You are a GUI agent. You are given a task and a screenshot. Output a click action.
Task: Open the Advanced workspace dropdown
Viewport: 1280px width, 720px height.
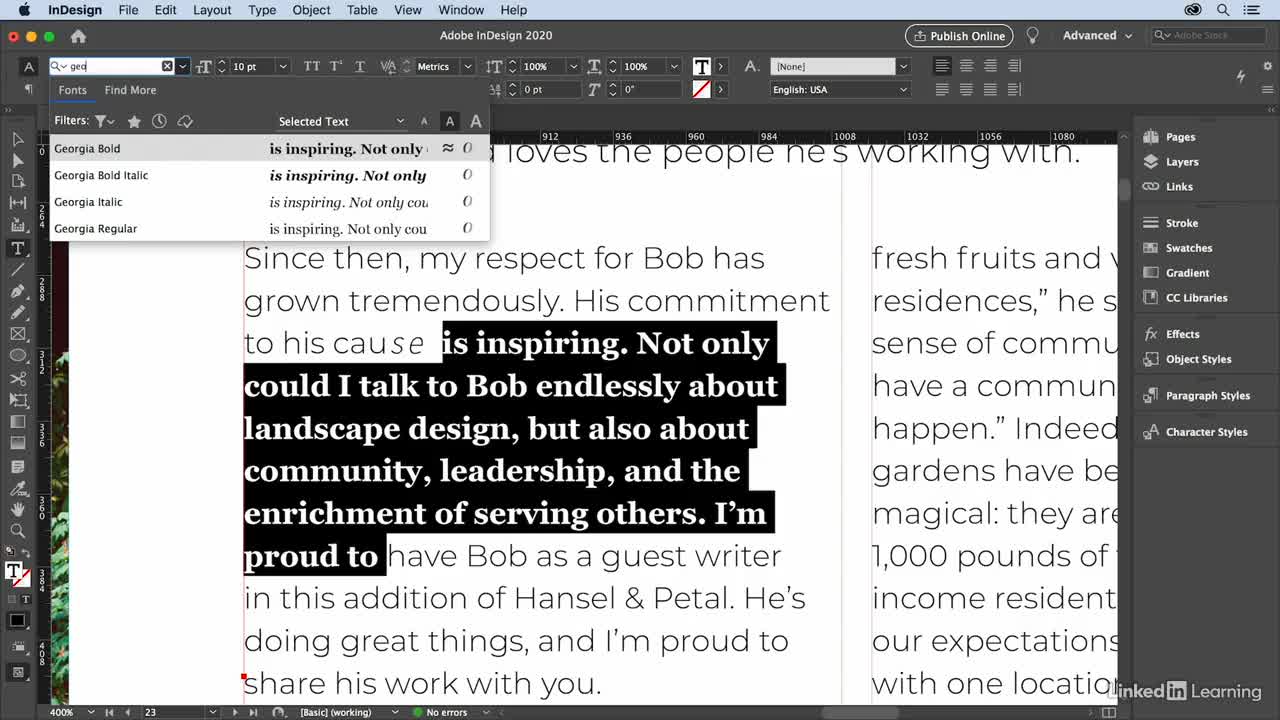pos(1097,35)
